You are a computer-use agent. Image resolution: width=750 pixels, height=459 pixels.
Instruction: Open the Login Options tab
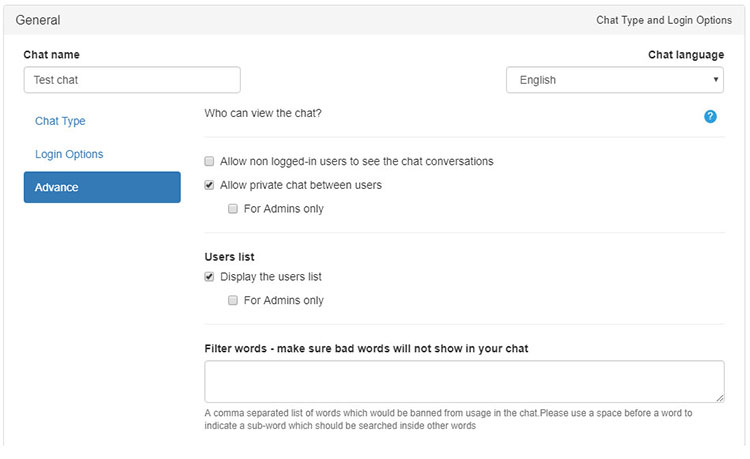(x=69, y=154)
